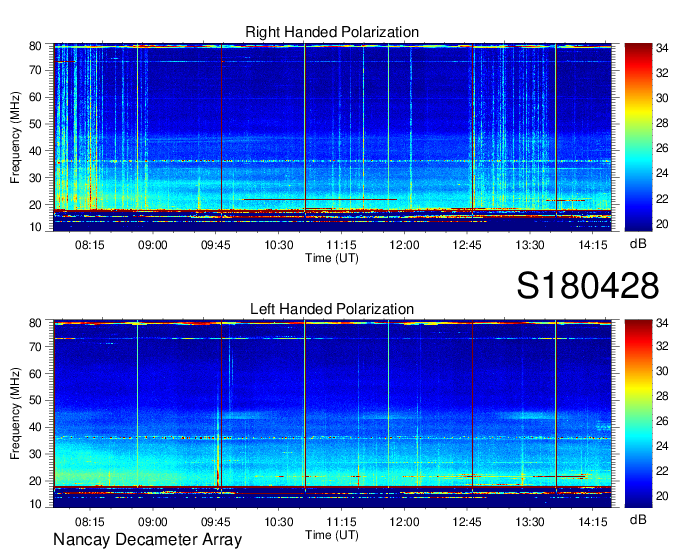Click 70 on Right Handed frequency axis

(x=35, y=70)
